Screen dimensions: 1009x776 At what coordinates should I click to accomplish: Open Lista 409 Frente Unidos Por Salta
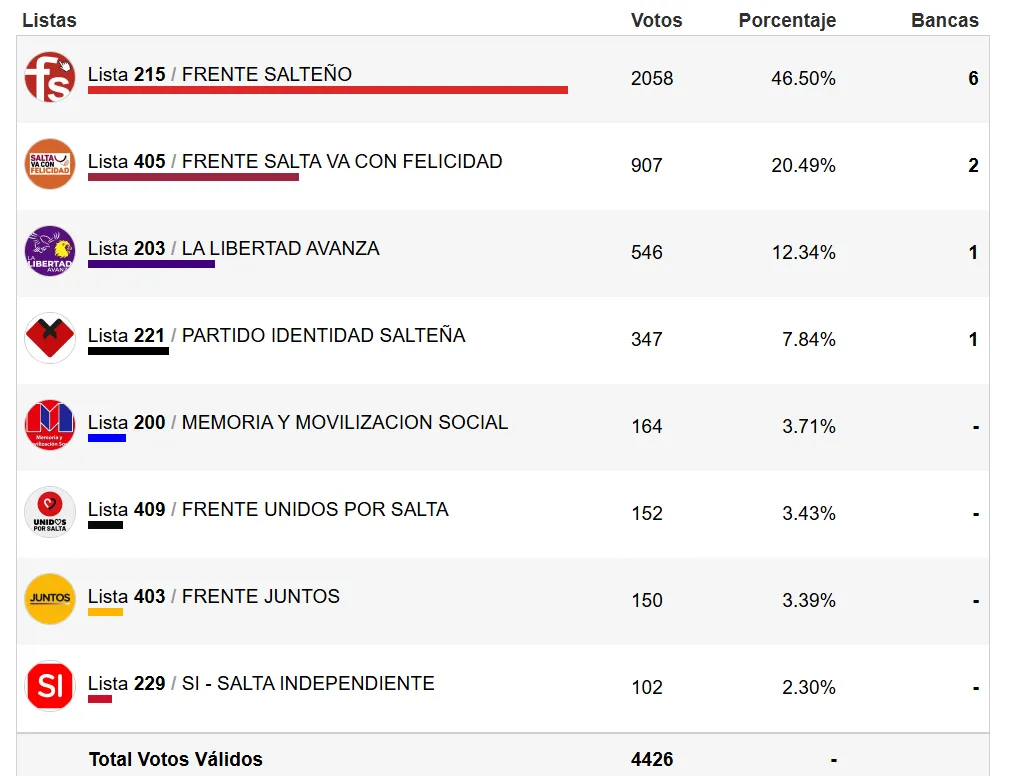click(x=268, y=510)
